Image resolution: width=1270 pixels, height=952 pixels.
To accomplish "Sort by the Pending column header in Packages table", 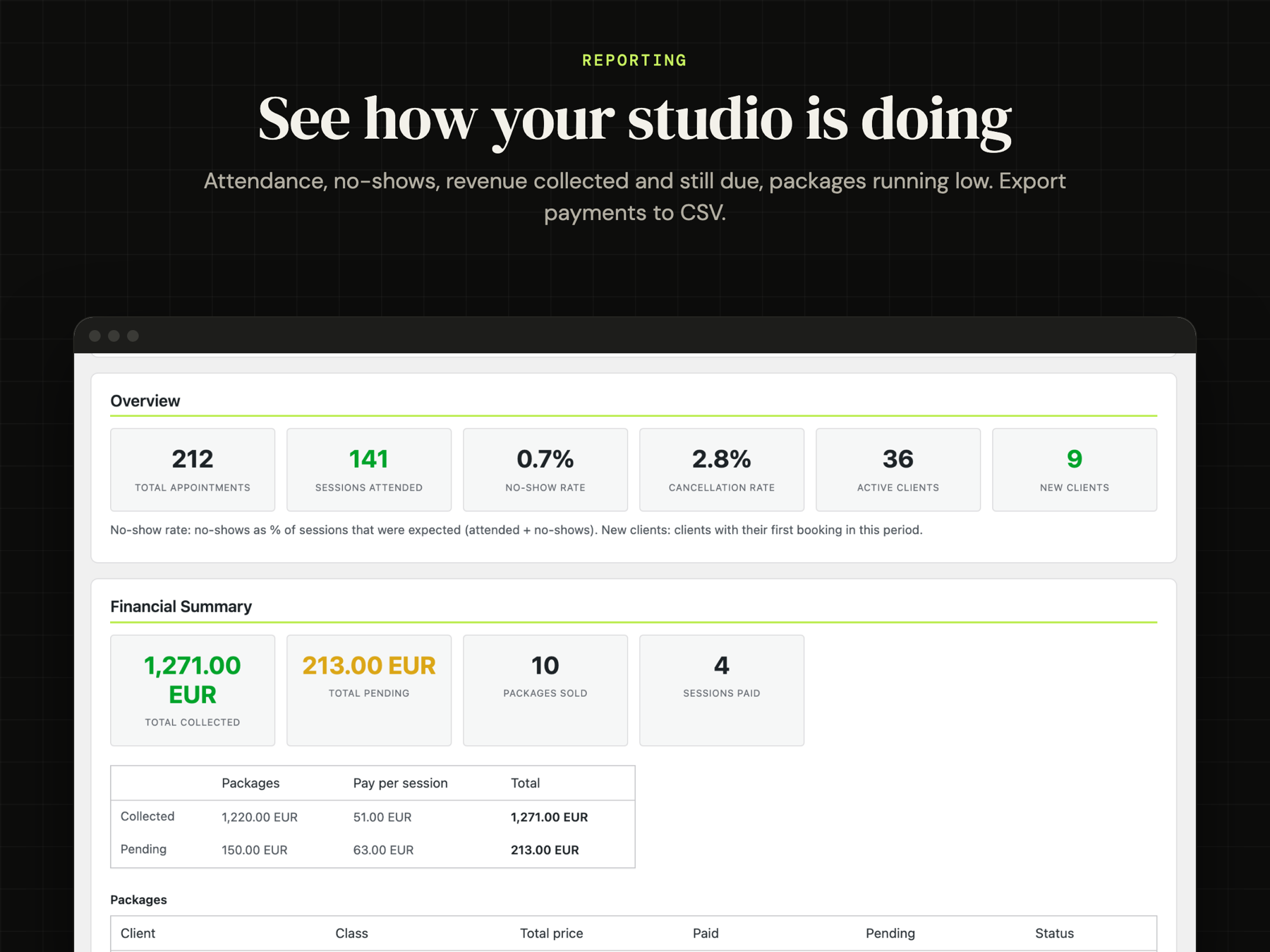I will click(890, 934).
